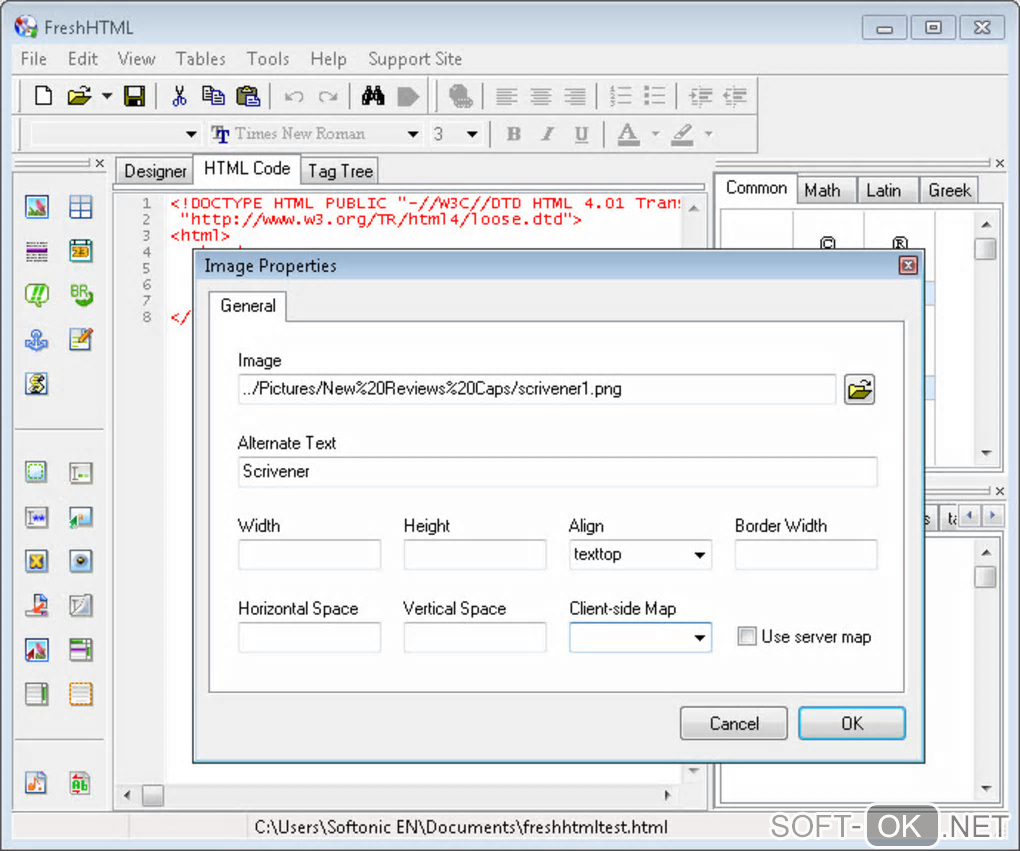This screenshot has height=851, width=1020.
Task: Open the File menu
Action: tap(33, 59)
